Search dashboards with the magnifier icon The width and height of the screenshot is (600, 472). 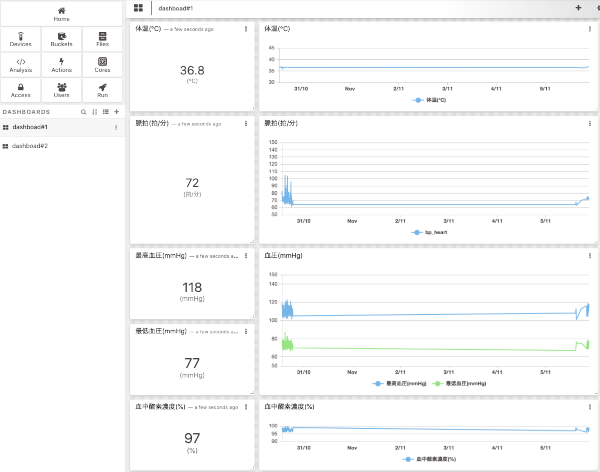coord(83,112)
